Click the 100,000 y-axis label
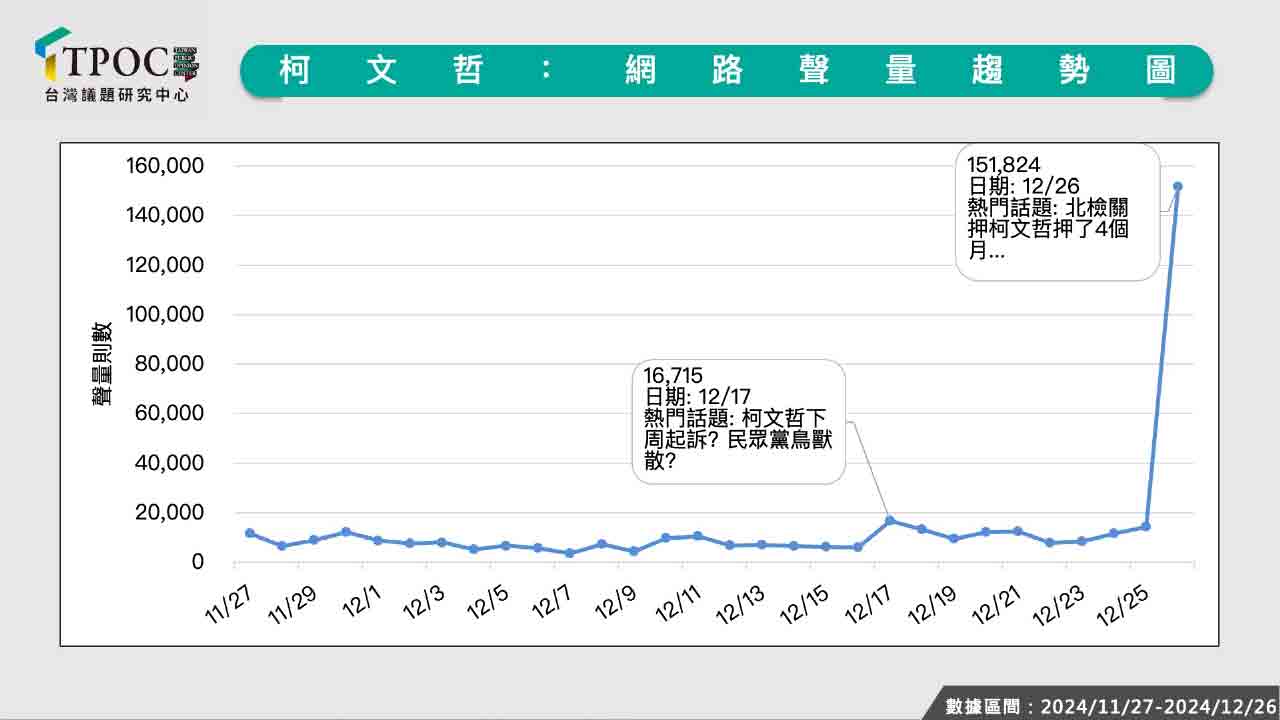 [x=165, y=314]
